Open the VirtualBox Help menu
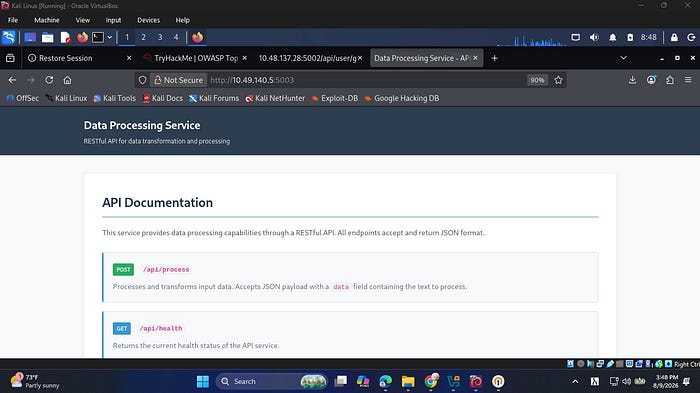This screenshot has width=700, height=393. tap(182, 20)
